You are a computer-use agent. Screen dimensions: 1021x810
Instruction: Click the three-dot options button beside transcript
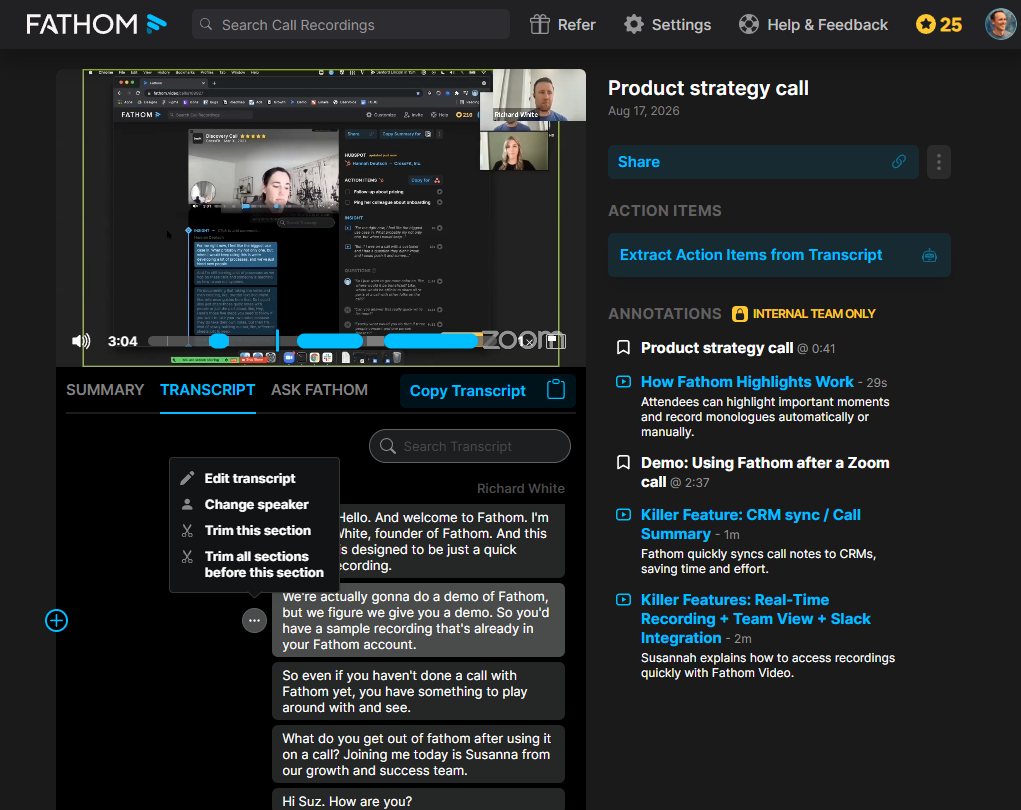[x=255, y=621]
